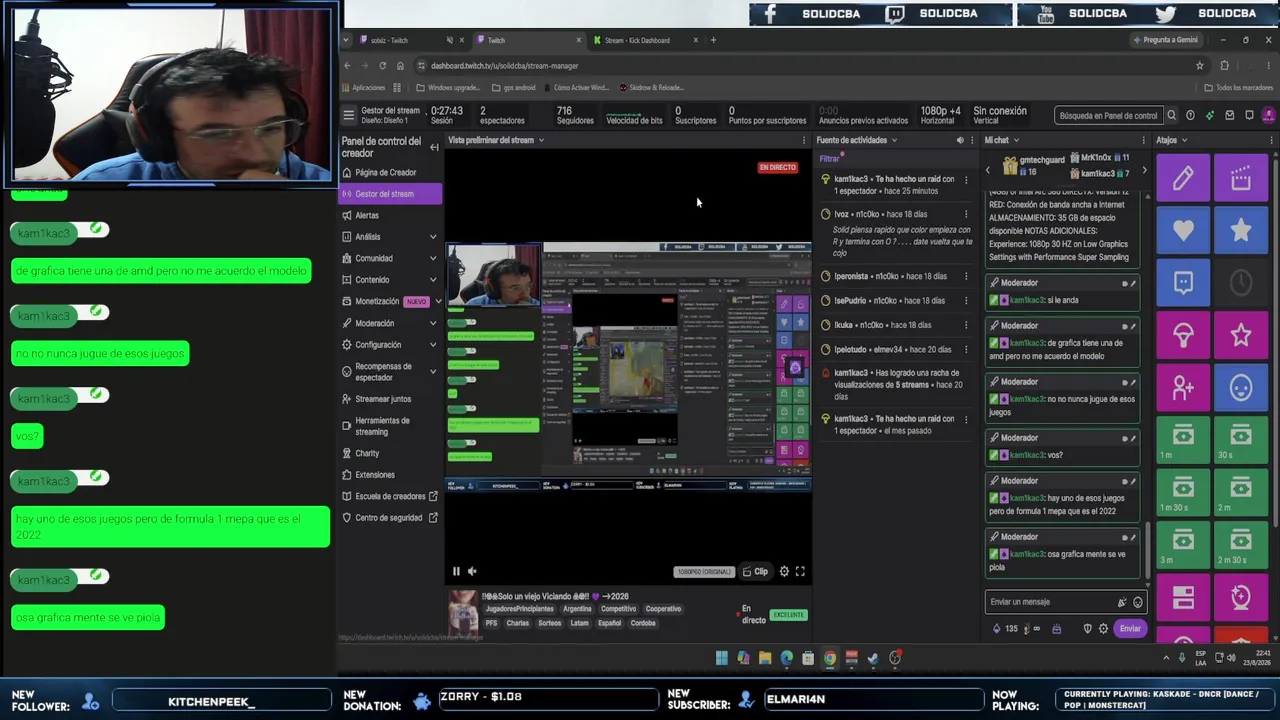Select Gestor del stream in sidebar
Viewport: 1280px width, 720px height.
point(390,194)
